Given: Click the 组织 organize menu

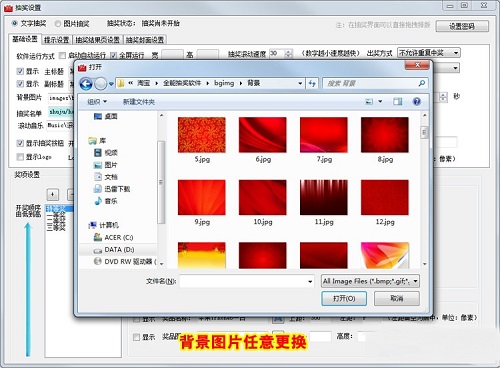Looking at the screenshot, I should [x=97, y=101].
